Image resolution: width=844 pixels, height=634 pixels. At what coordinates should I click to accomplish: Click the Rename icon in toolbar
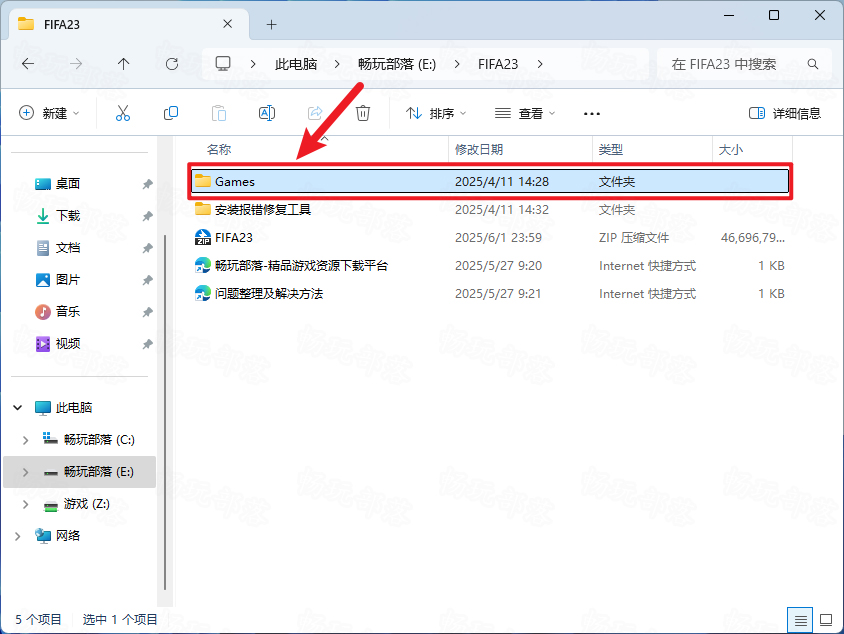click(267, 113)
